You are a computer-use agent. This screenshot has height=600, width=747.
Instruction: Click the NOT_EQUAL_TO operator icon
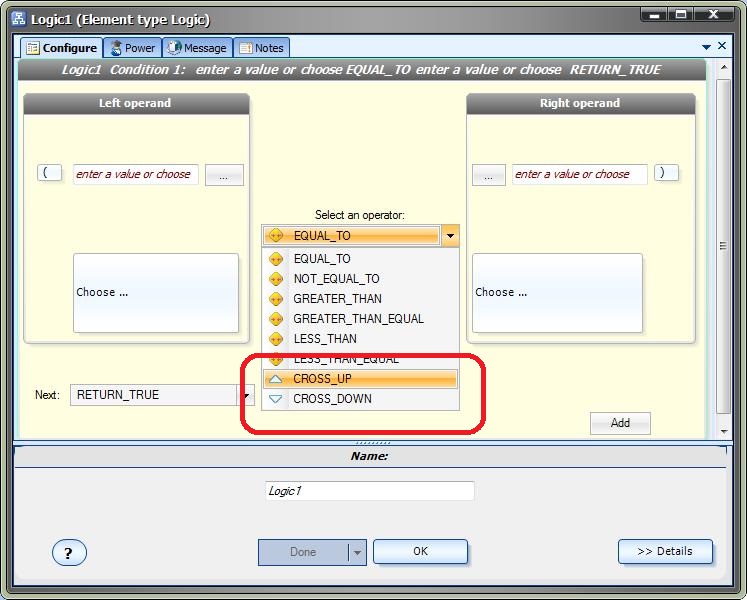pyautogui.click(x=276, y=279)
